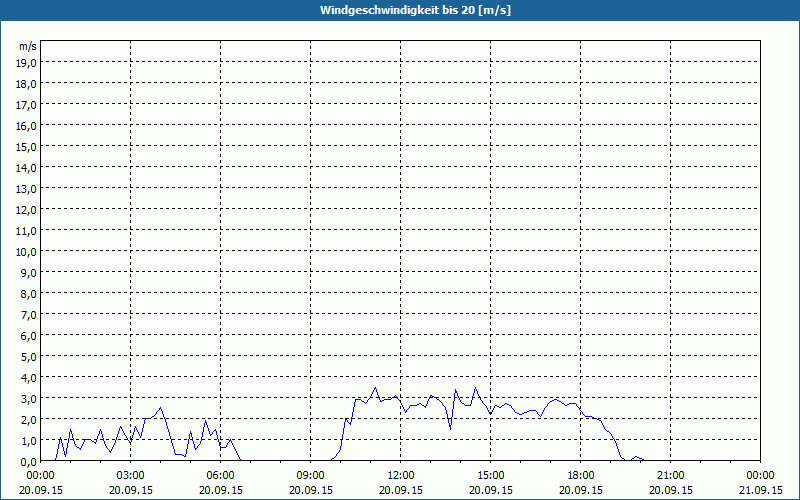Click the wind speed peak near 11:10

[376, 387]
